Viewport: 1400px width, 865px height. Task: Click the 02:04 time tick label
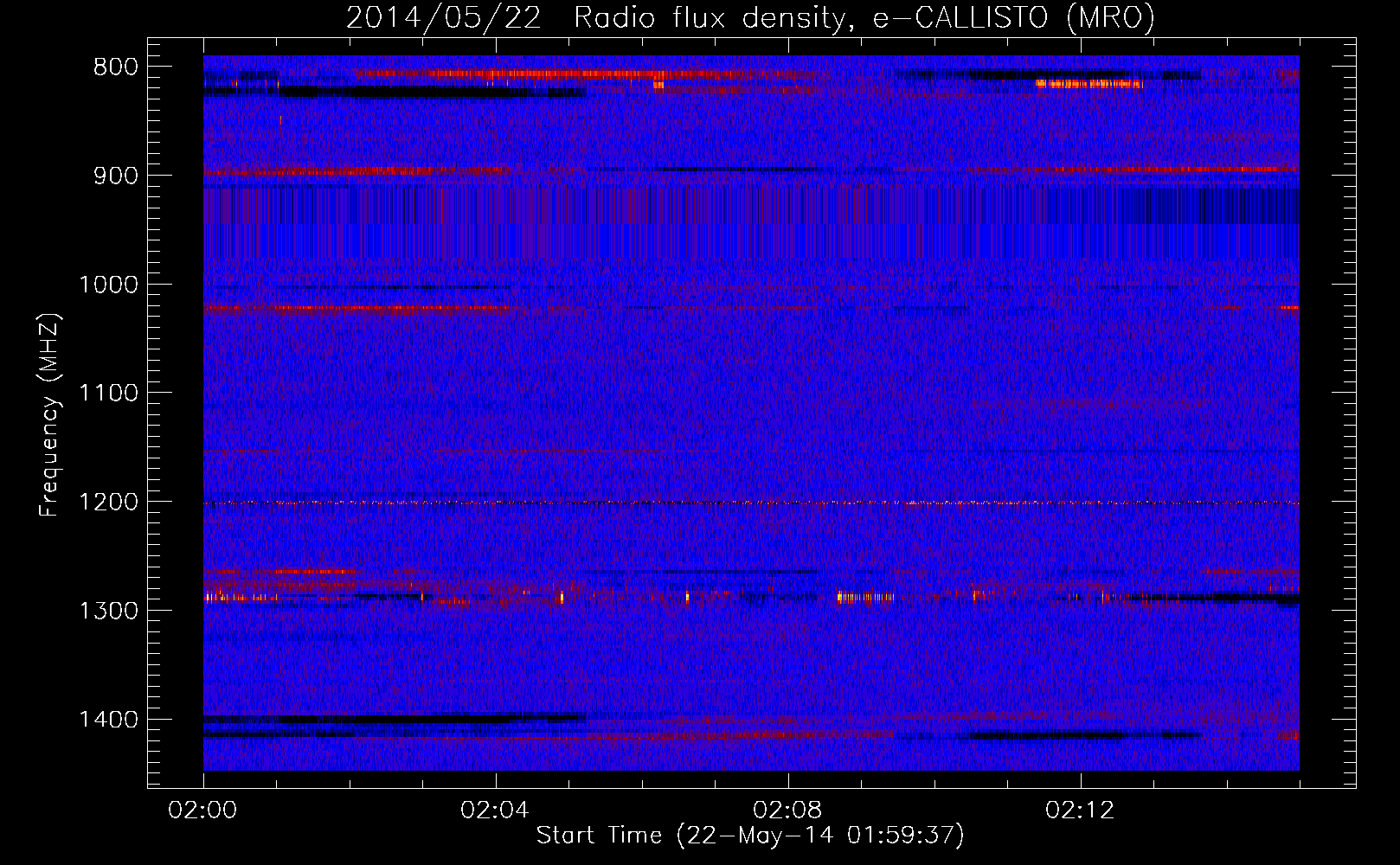[x=495, y=811]
